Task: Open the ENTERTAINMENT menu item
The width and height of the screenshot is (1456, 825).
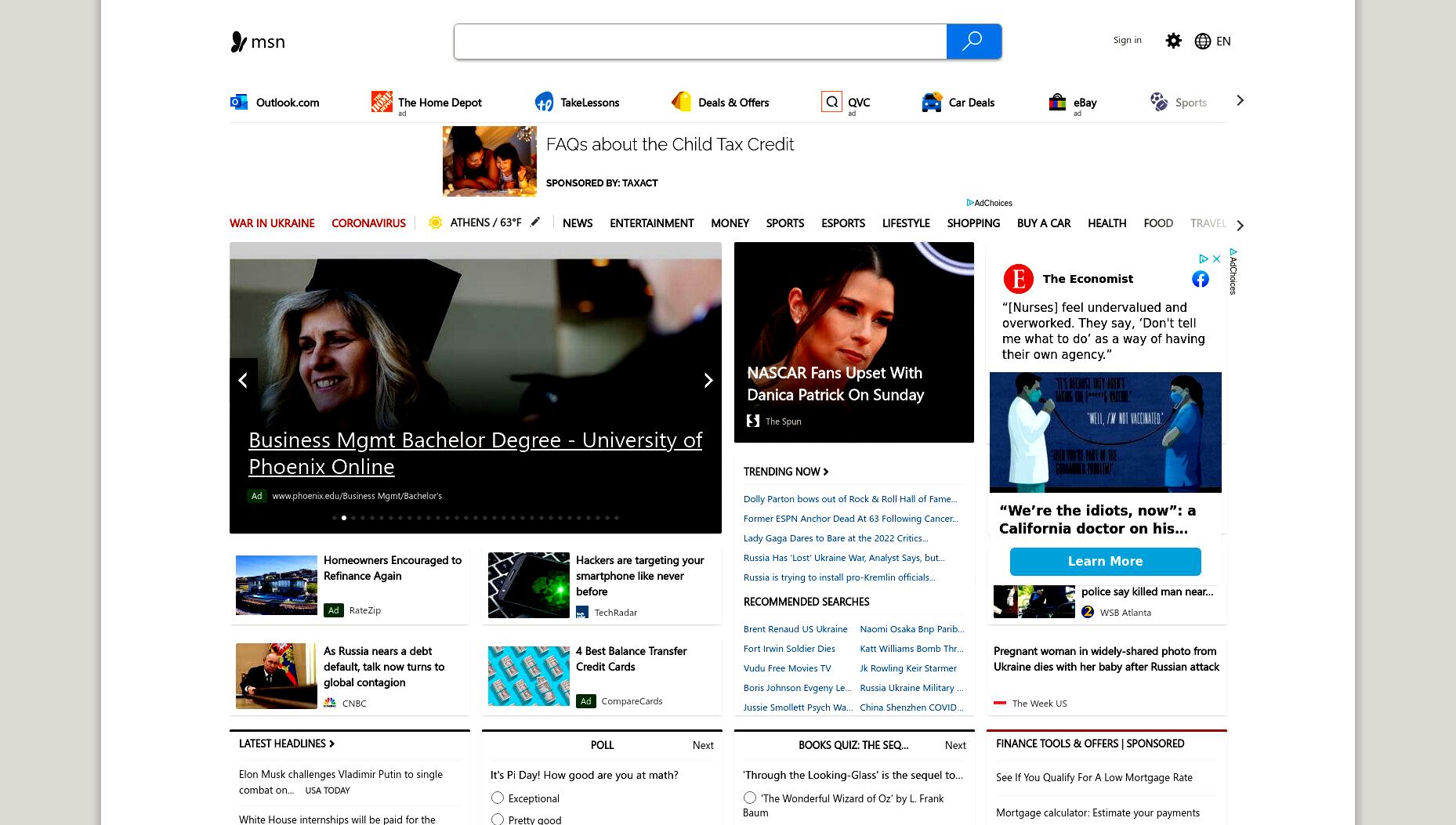Action: (652, 223)
